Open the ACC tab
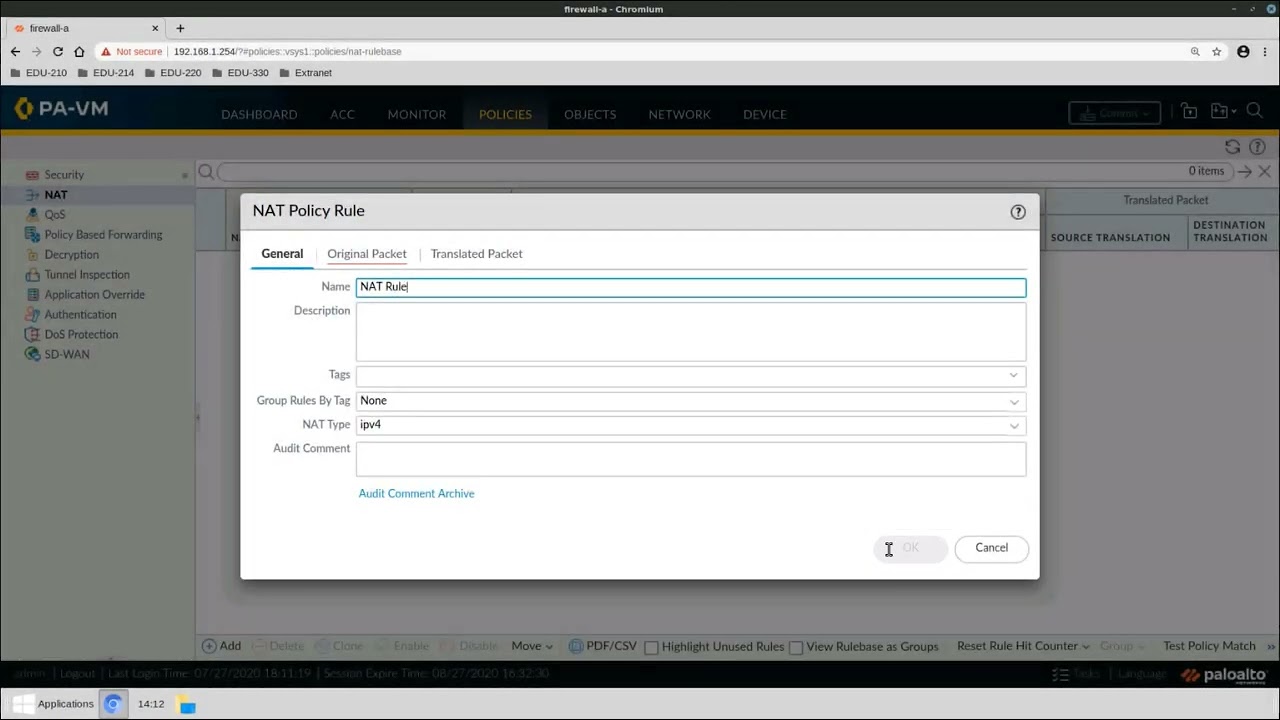 pos(342,114)
